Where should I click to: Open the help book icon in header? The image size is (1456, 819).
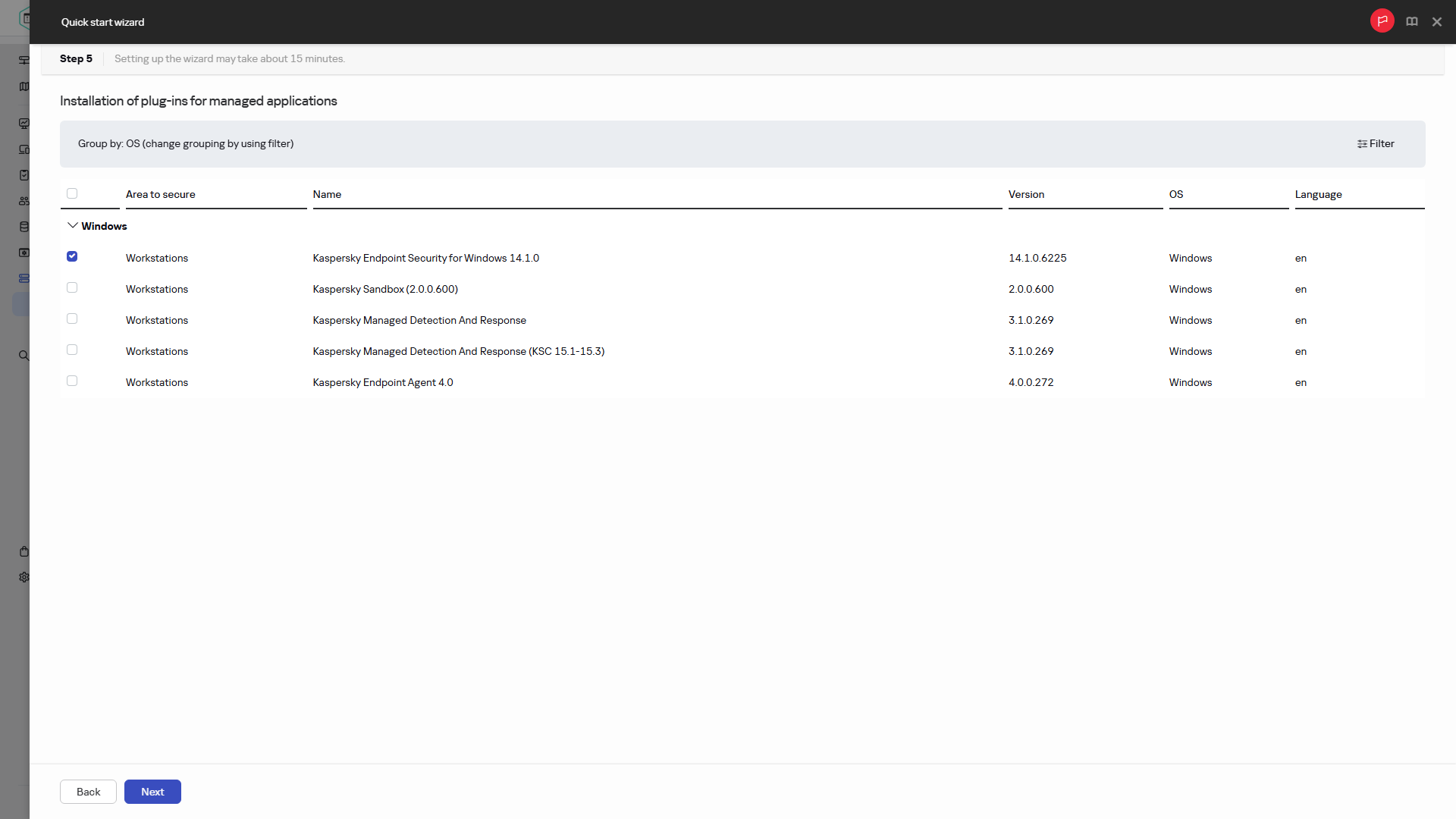pos(1411,22)
